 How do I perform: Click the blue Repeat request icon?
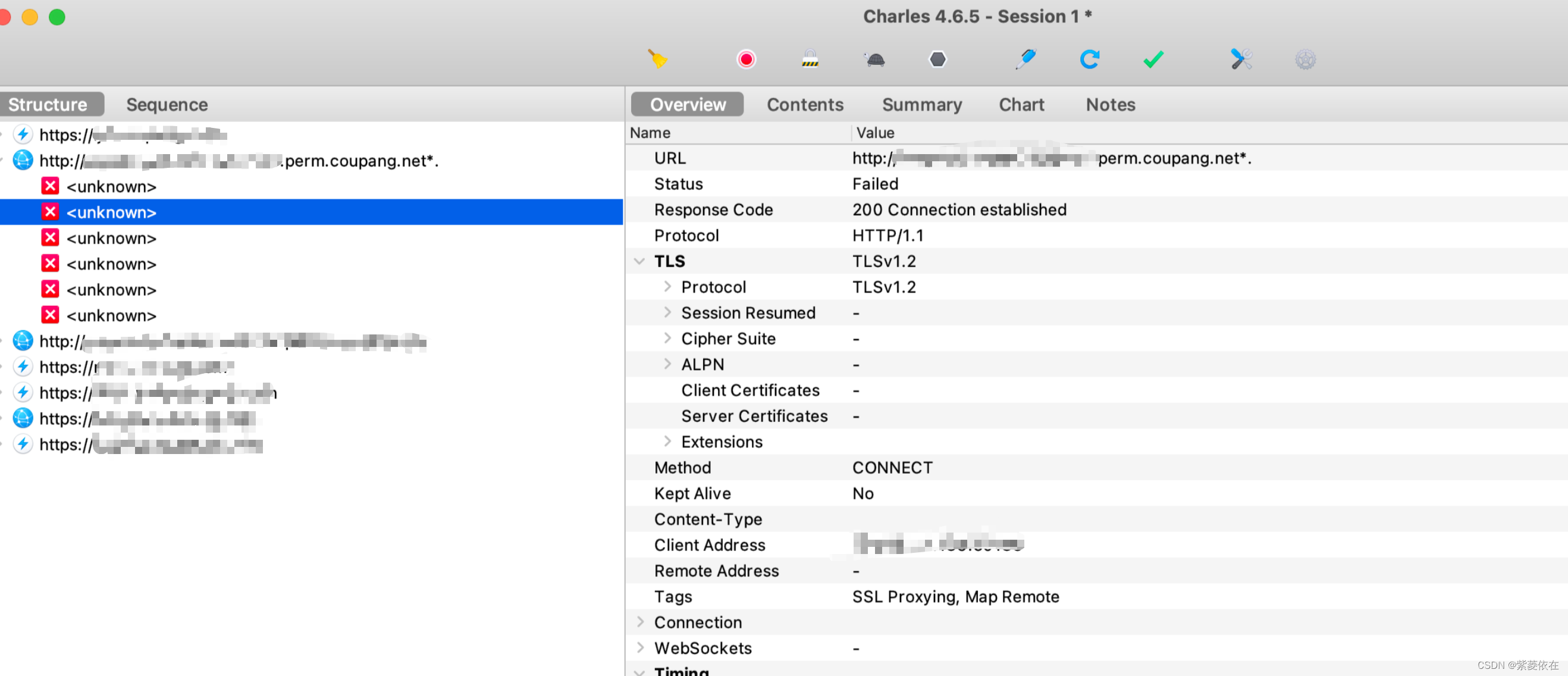(x=1089, y=59)
